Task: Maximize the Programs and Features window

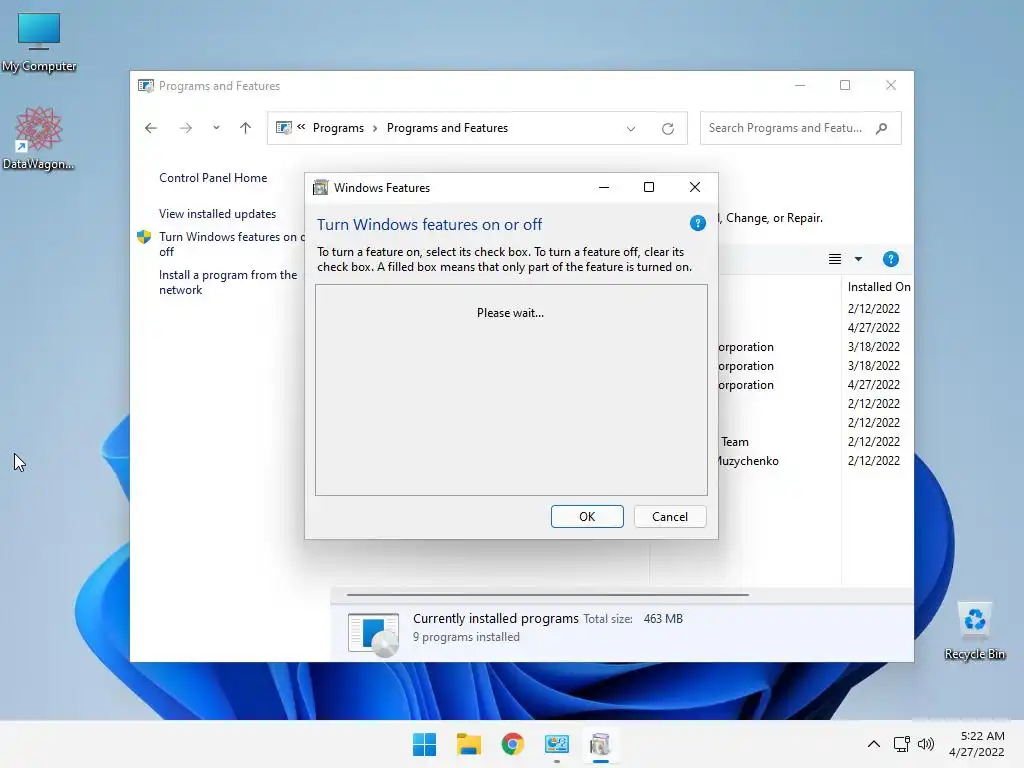Action: [x=845, y=86]
